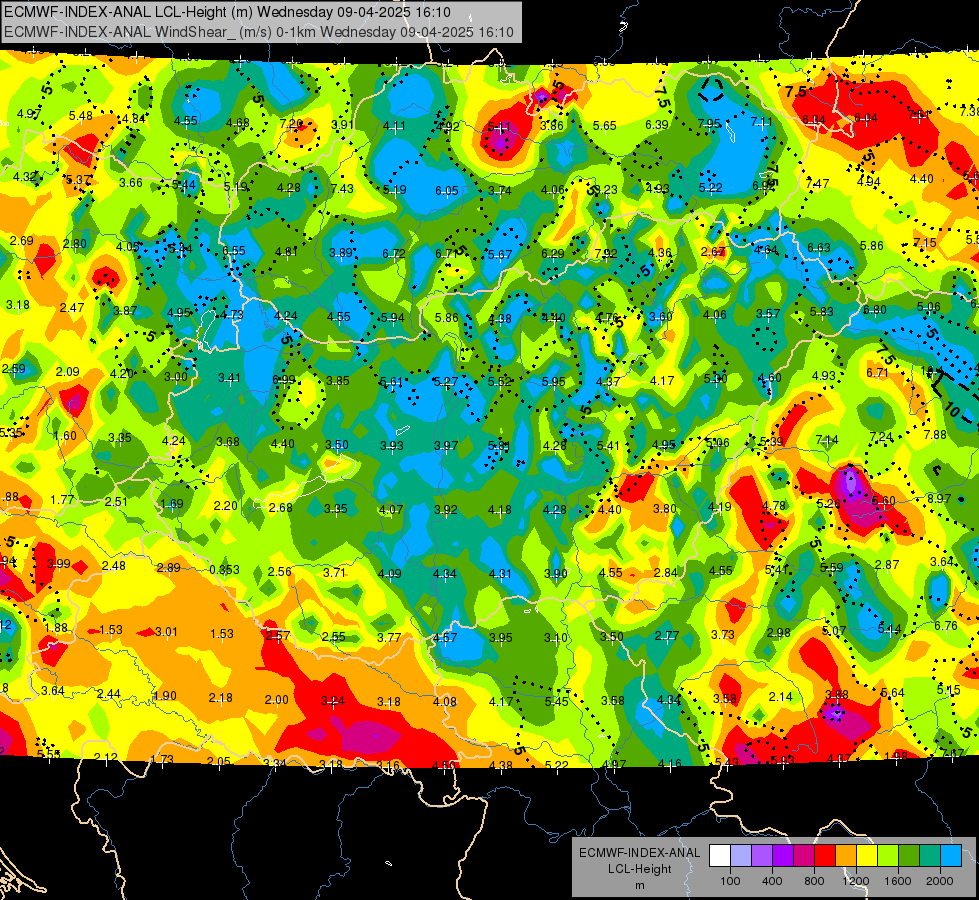
Task: Click the legend label 1600
Action: point(897,881)
